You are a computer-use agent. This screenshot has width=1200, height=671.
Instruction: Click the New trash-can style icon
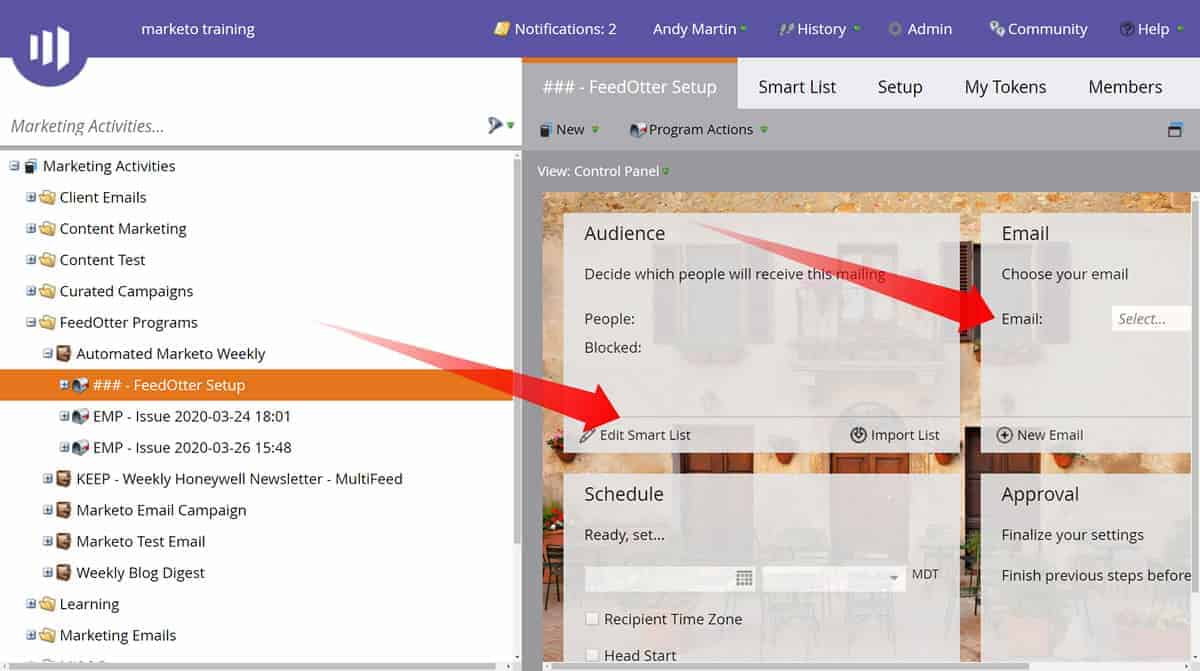pos(545,130)
